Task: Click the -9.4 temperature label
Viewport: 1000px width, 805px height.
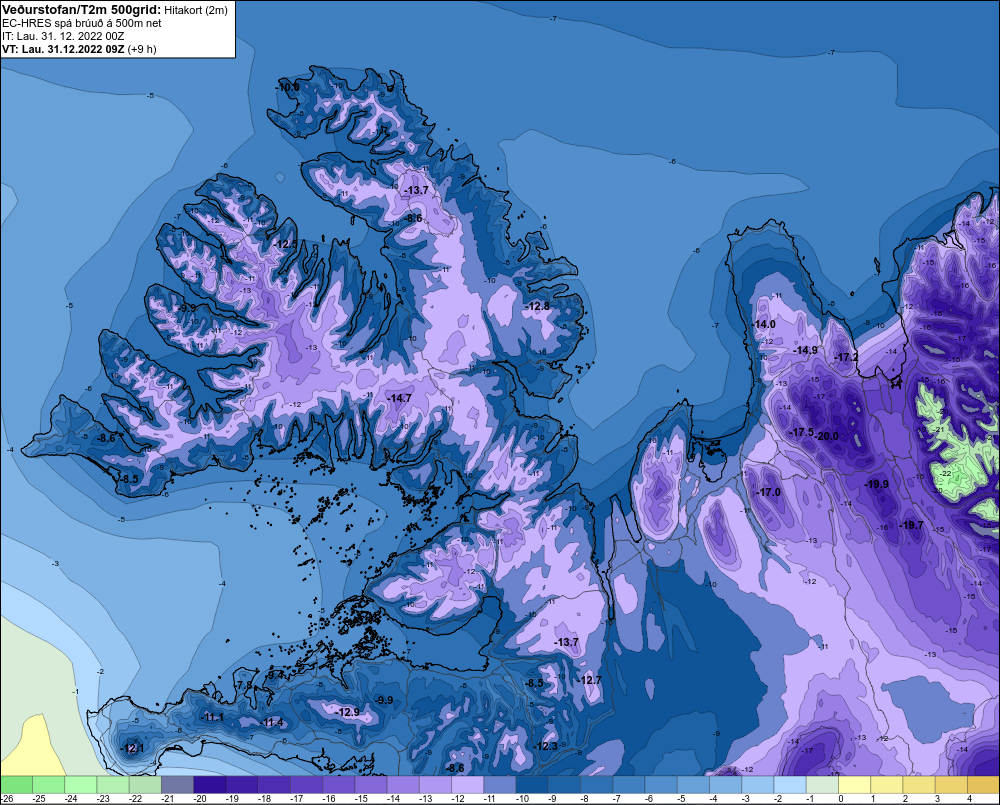Action: pyautogui.click(x=276, y=675)
